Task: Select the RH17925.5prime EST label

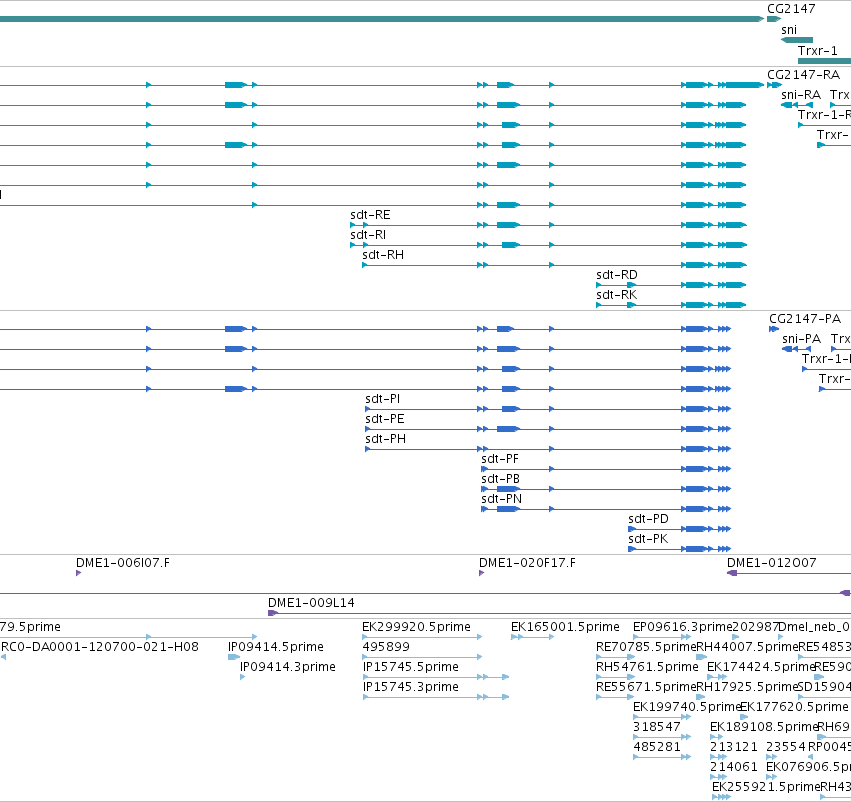Action: pos(747,688)
